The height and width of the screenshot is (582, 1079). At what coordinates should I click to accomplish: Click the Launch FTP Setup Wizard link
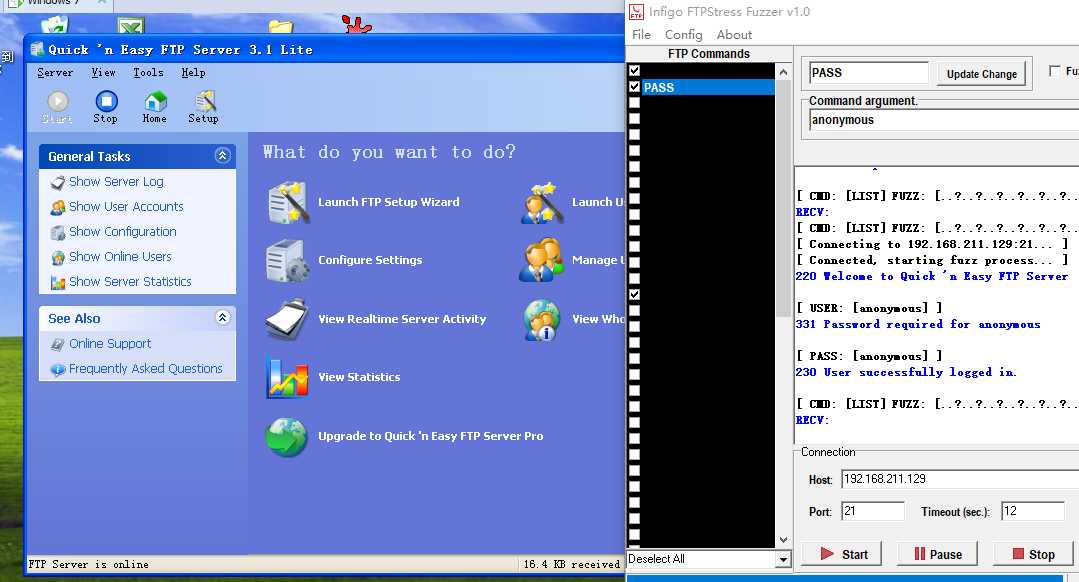point(389,202)
